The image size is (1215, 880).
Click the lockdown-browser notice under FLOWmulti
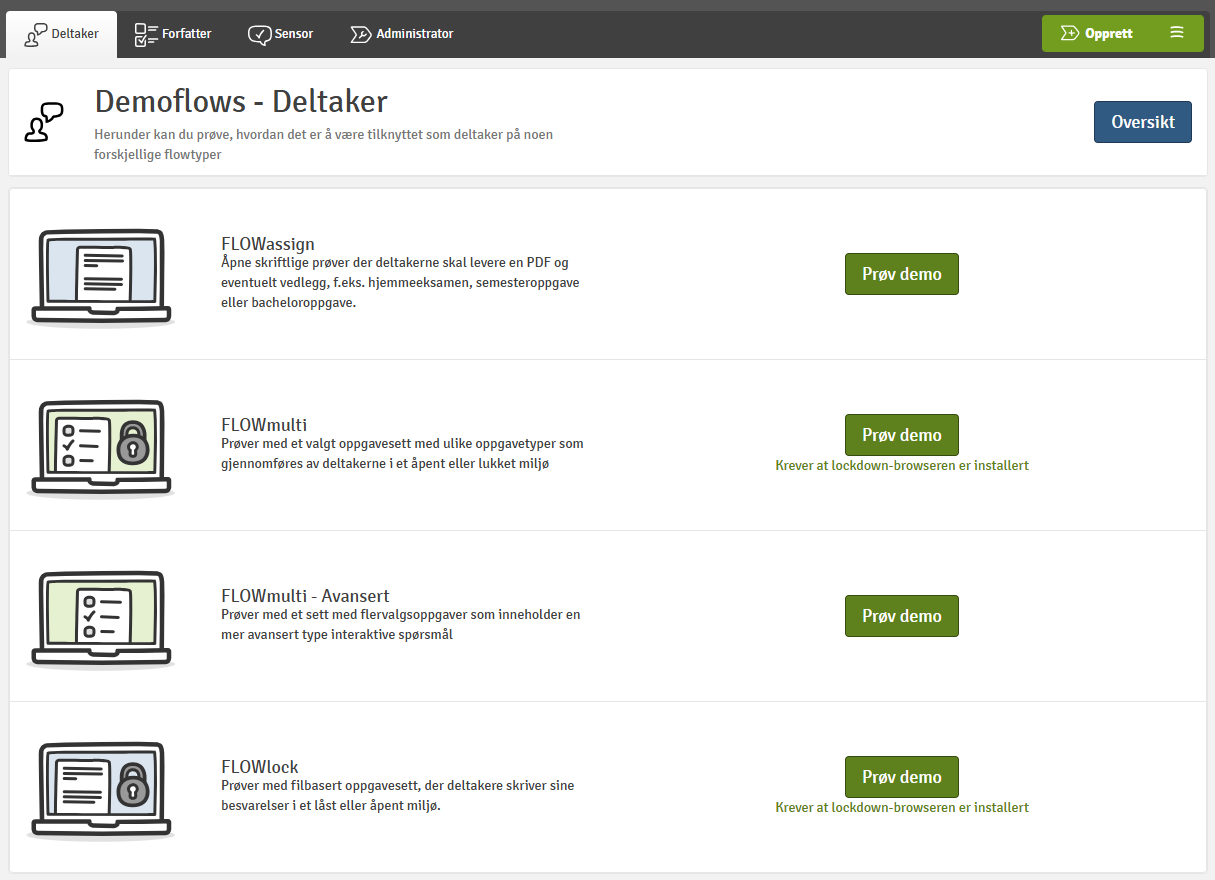[901, 466]
